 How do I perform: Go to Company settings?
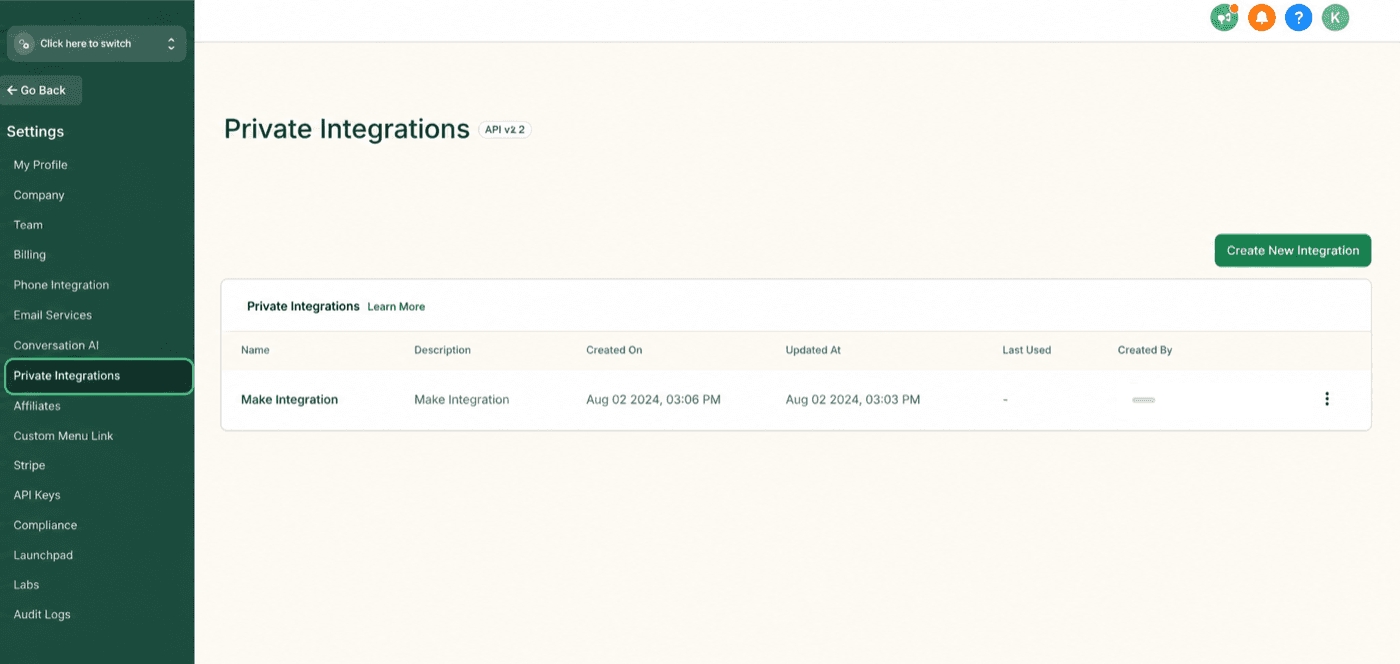pyautogui.click(x=39, y=195)
